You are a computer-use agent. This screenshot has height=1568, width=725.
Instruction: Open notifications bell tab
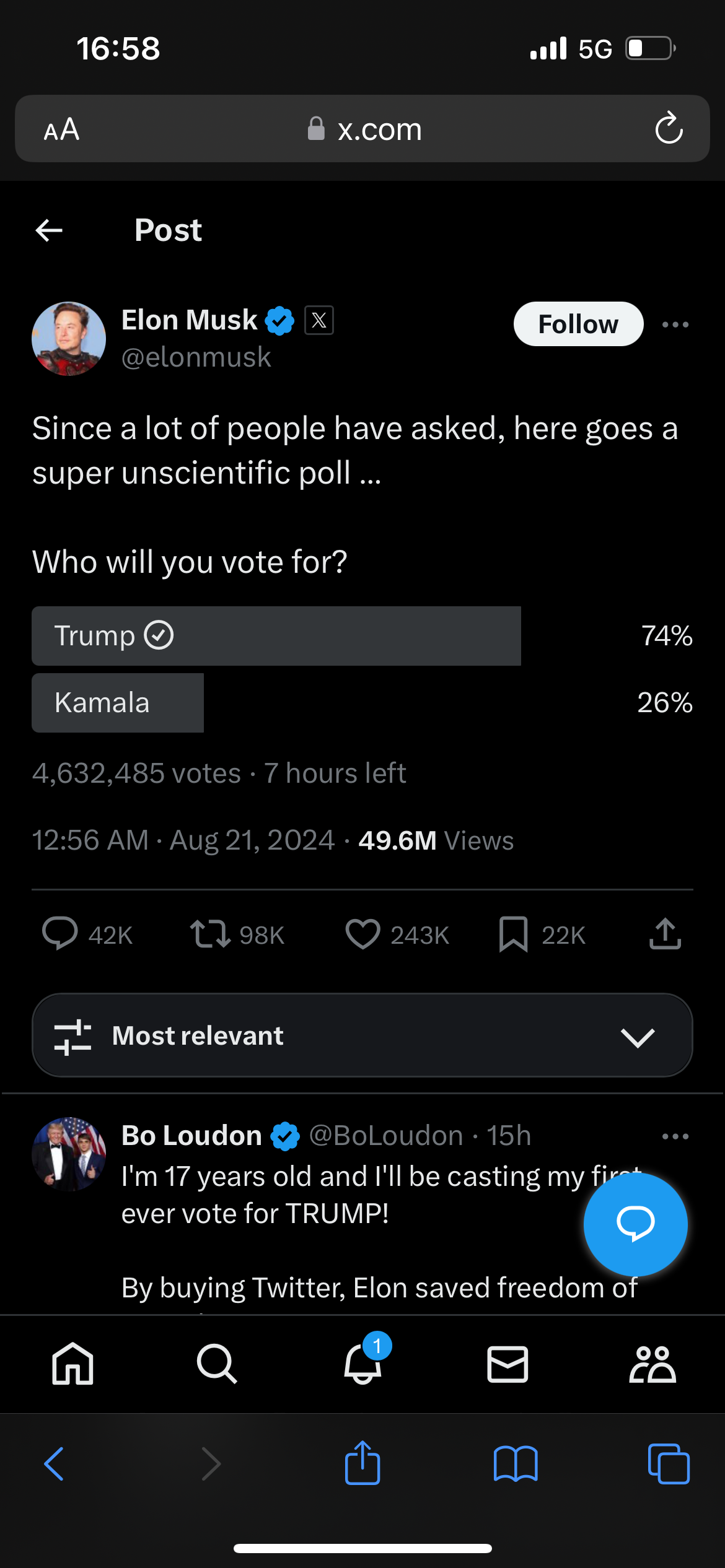click(363, 1364)
